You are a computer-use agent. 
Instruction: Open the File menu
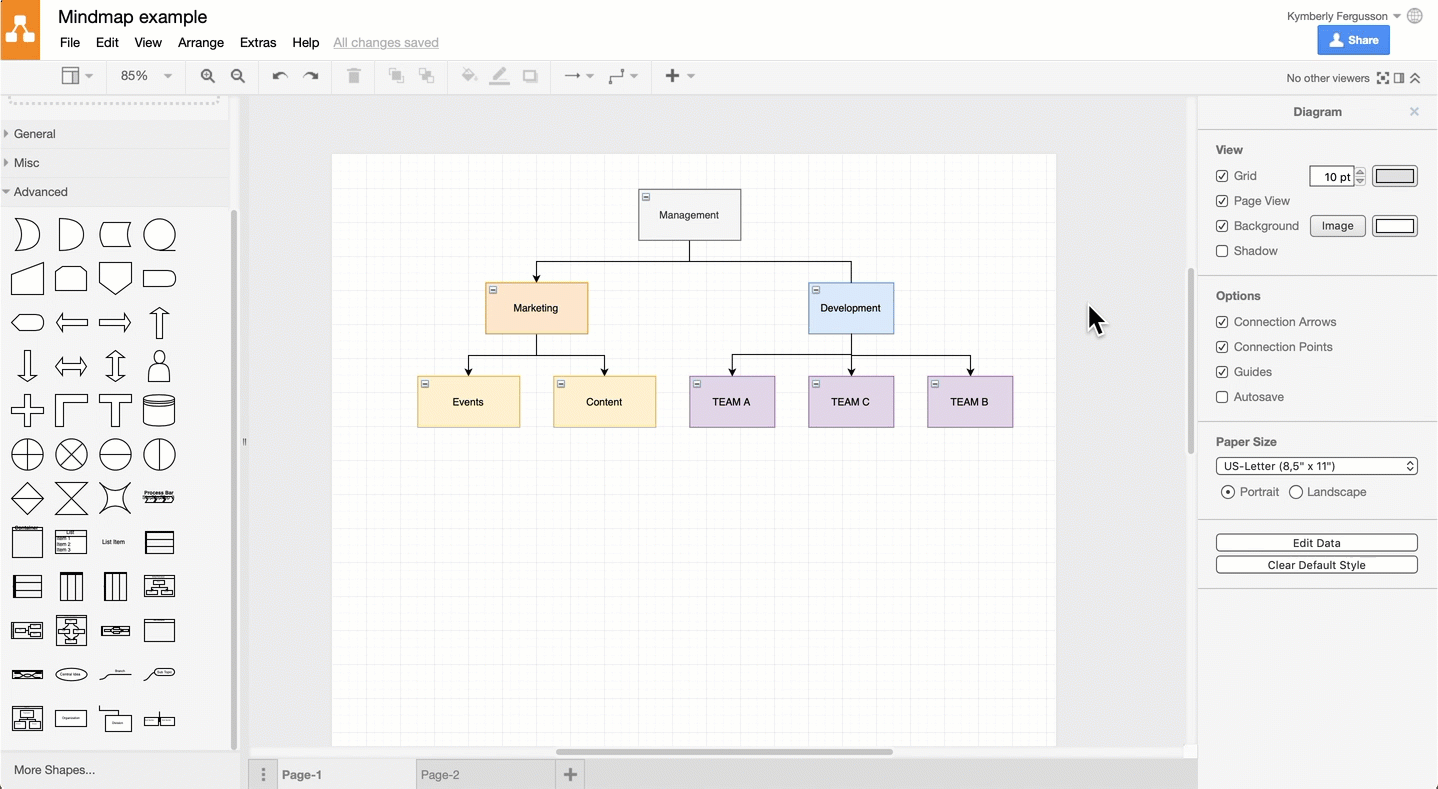pos(70,43)
